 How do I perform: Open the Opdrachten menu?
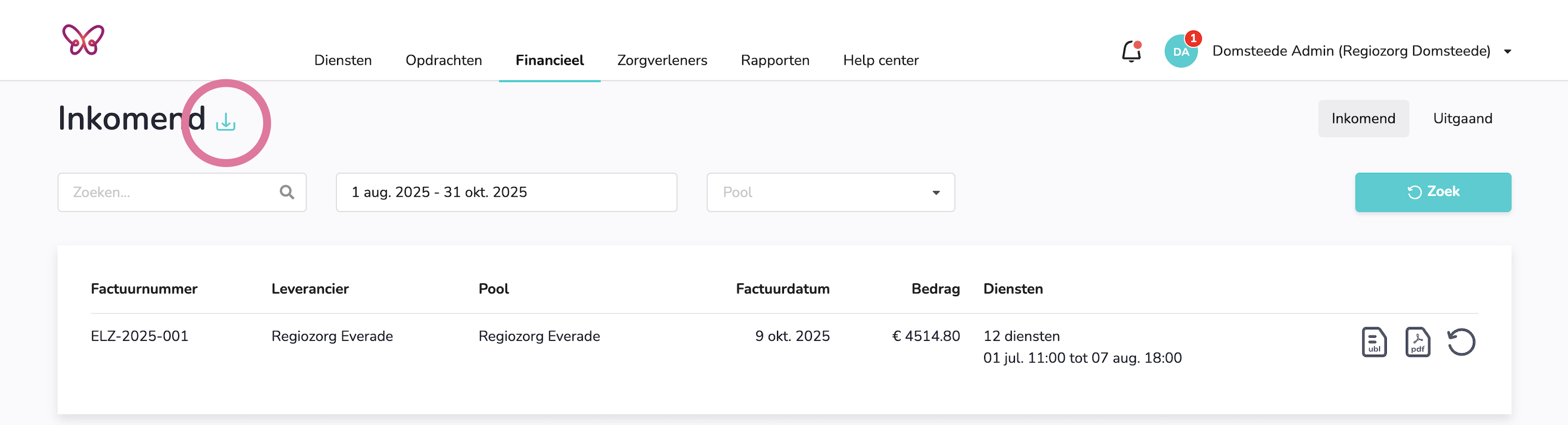coord(443,60)
